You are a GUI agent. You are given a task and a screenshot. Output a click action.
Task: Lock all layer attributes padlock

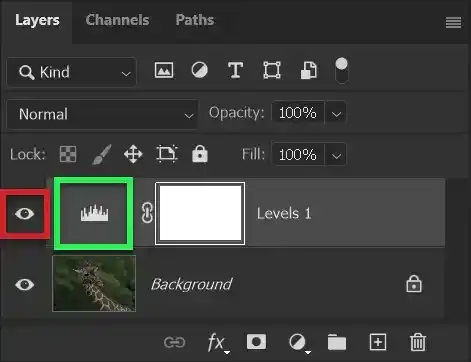point(200,154)
